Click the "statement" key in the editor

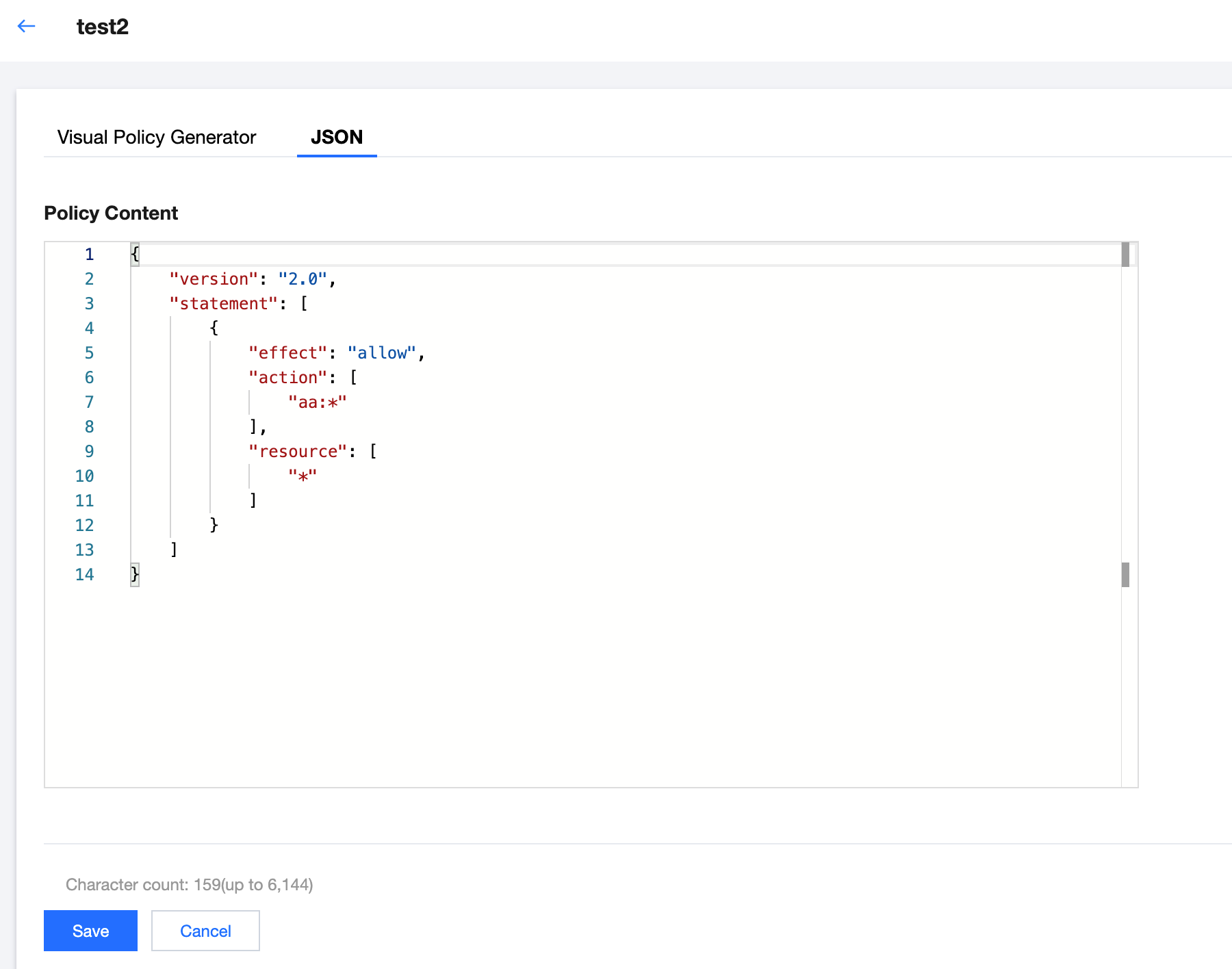point(223,304)
